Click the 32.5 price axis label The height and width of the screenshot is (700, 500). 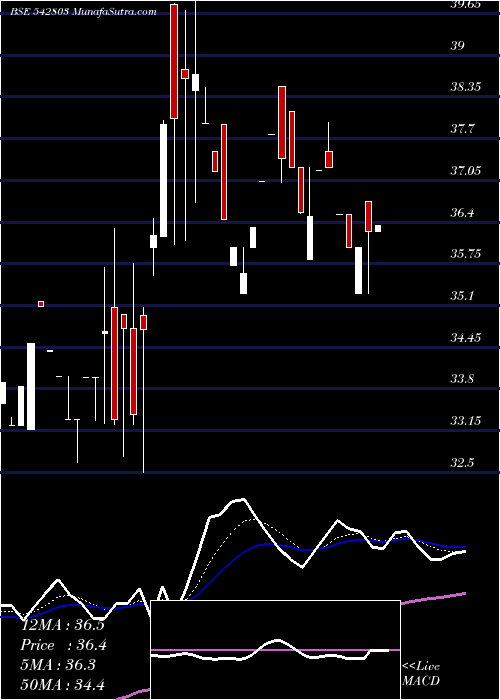tap(462, 463)
